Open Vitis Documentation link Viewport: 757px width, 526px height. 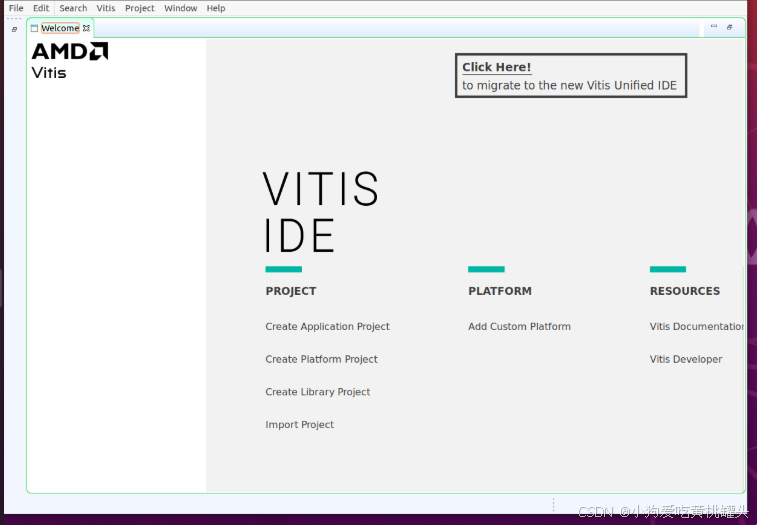697,326
